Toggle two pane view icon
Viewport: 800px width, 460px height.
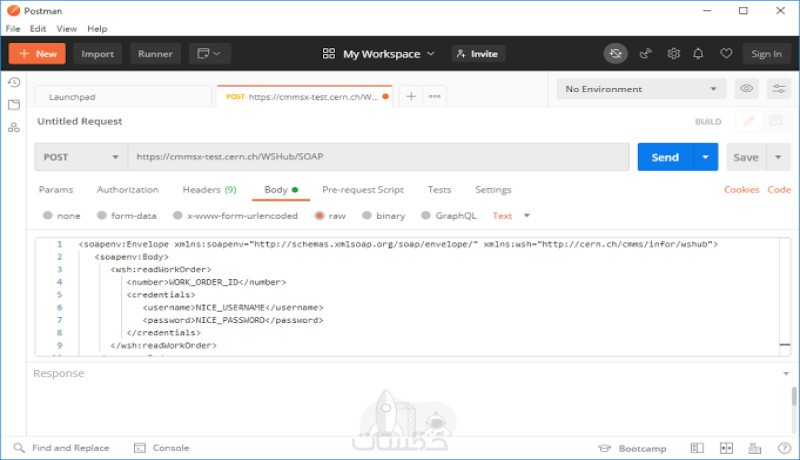(726, 448)
